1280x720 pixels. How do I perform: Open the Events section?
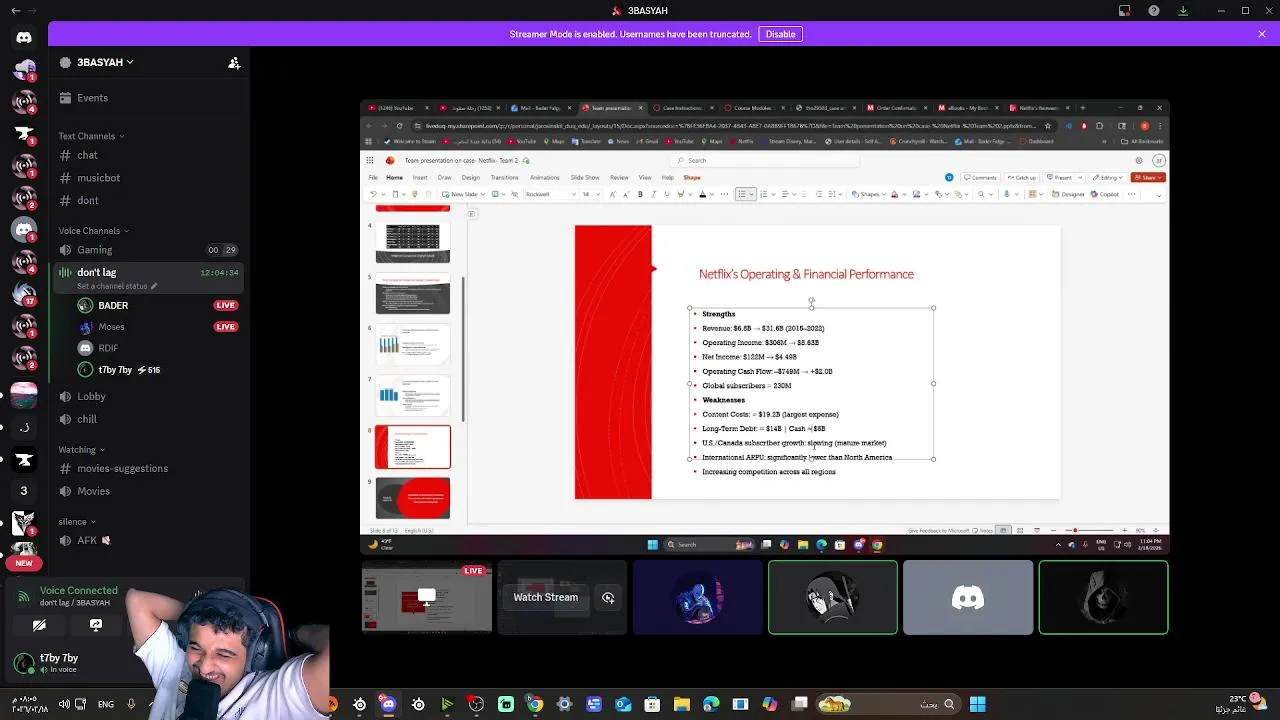150,98
